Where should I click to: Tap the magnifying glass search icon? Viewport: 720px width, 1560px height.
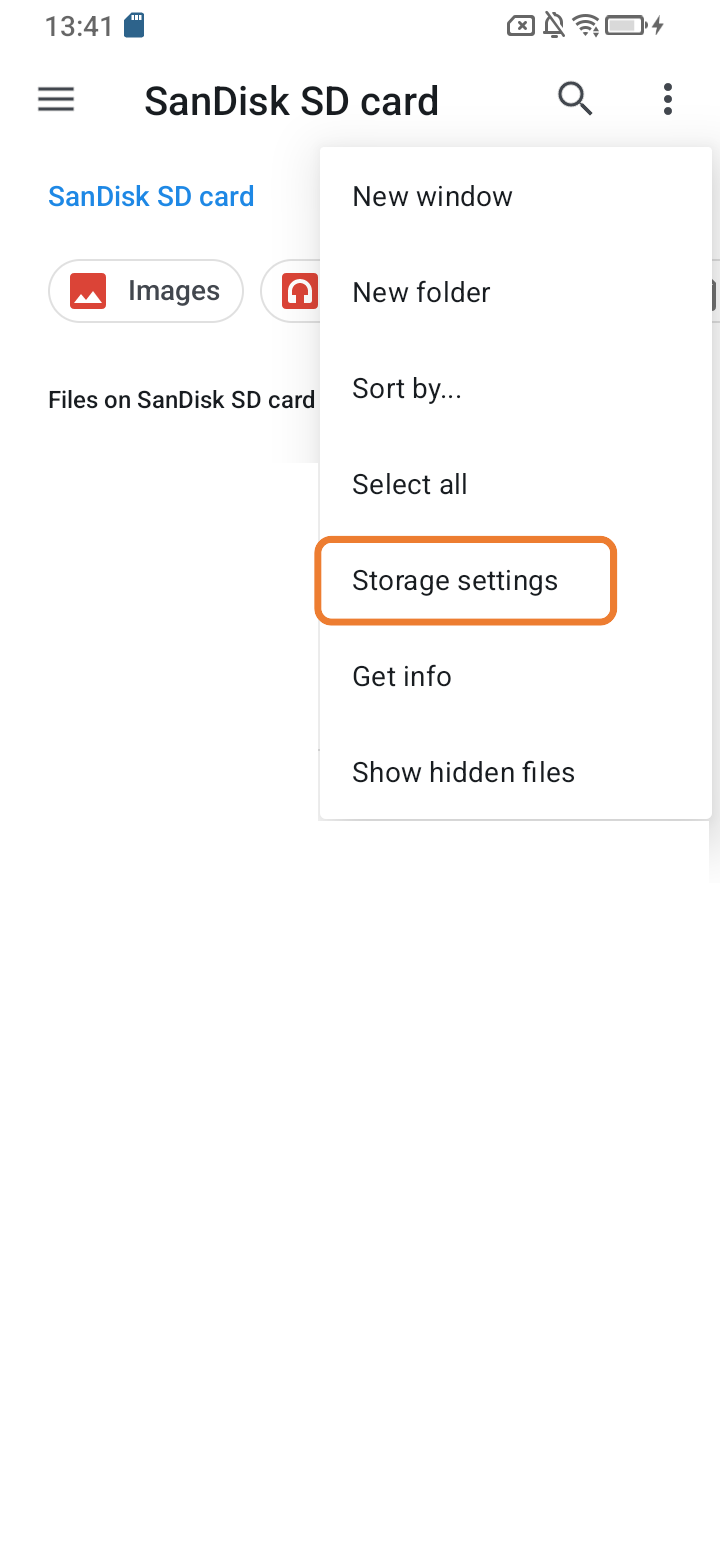[575, 99]
